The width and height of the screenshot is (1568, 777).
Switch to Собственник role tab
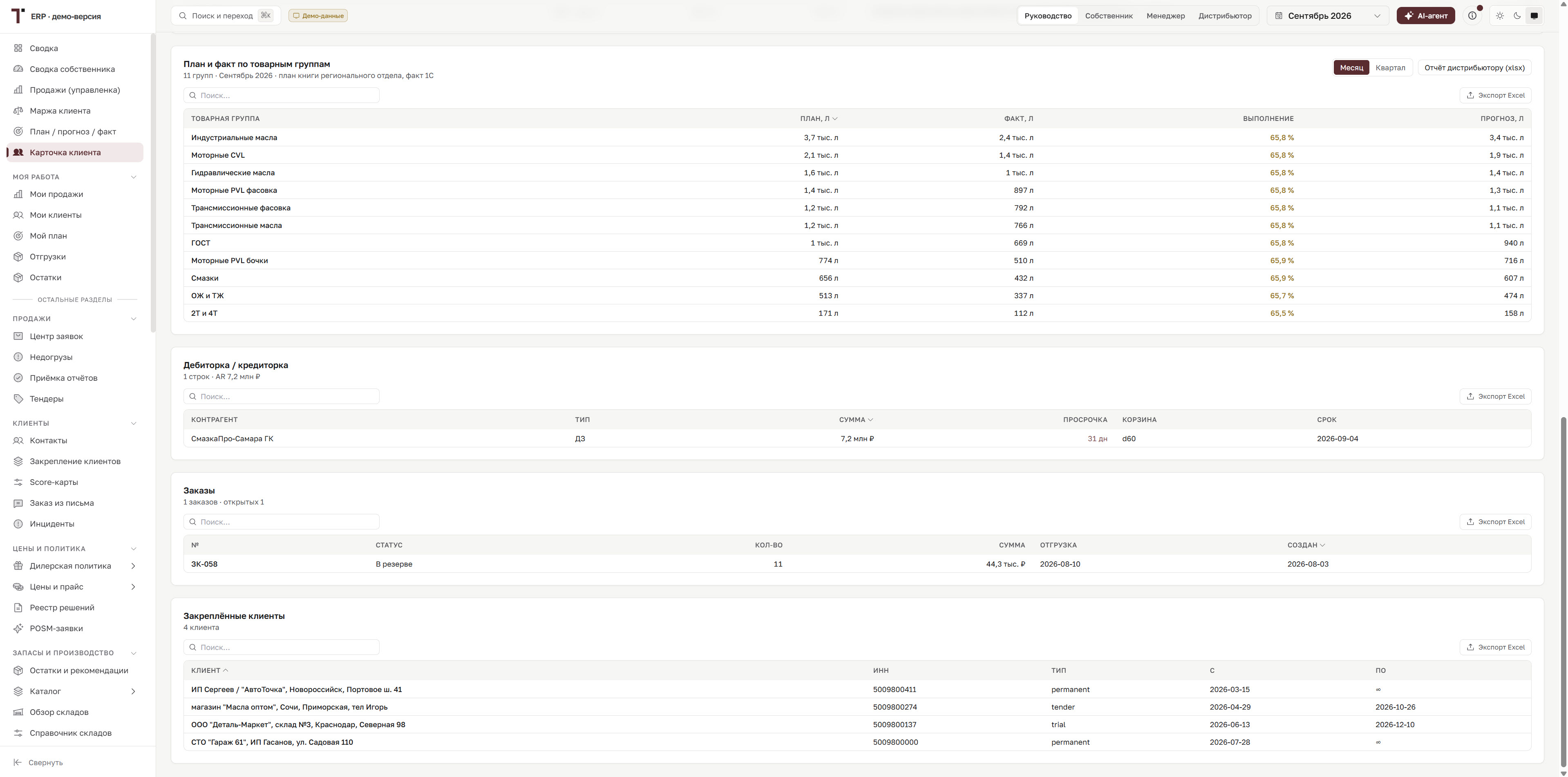coord(1108,16)
